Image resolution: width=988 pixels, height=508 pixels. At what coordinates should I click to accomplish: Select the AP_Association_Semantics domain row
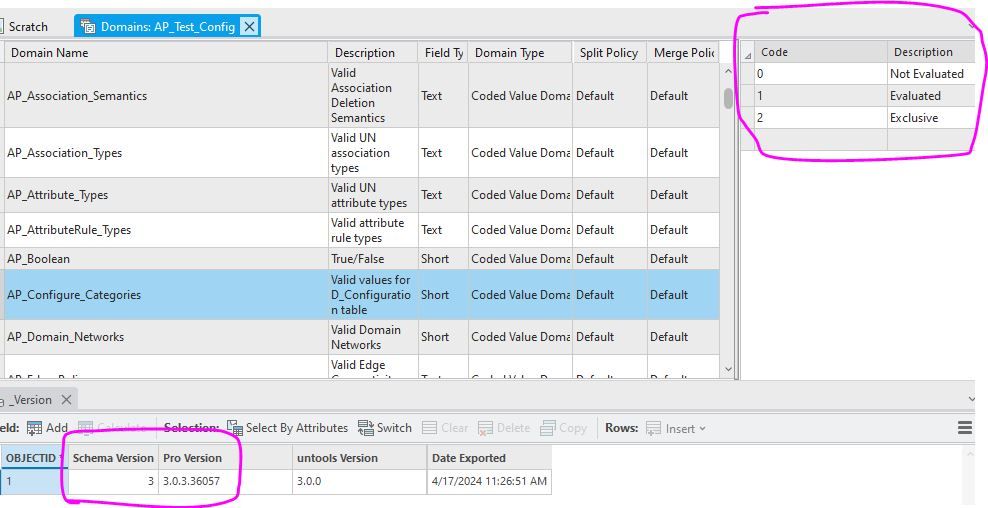click(x=362, y=95)
